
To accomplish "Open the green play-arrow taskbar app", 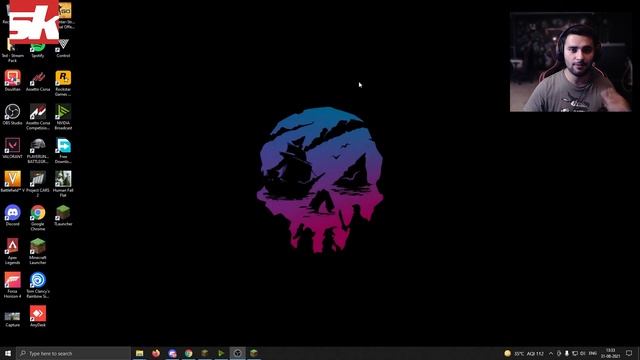I will tap(221, 353).
